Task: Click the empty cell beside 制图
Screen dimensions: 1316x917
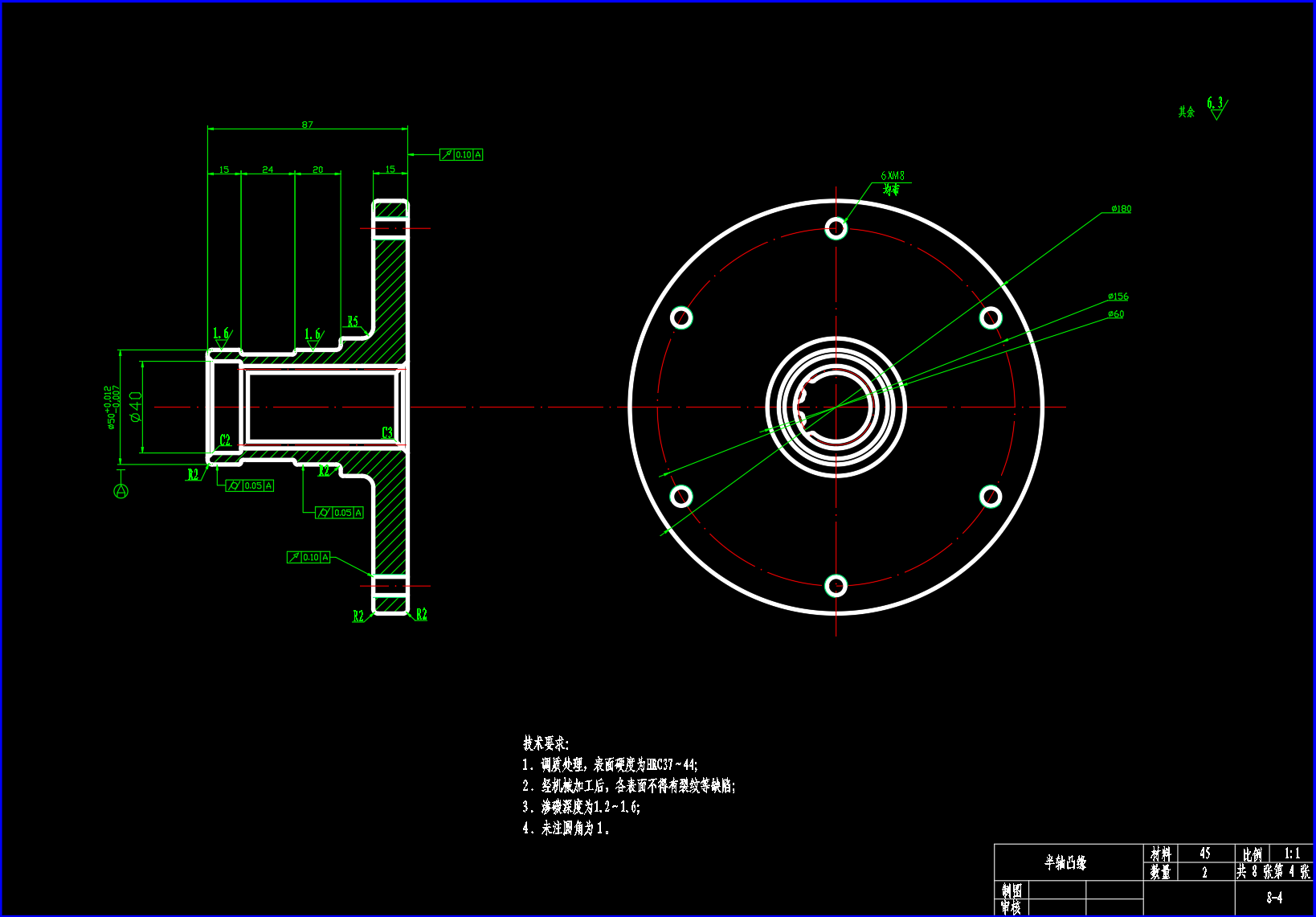Action: (1056, 890)
